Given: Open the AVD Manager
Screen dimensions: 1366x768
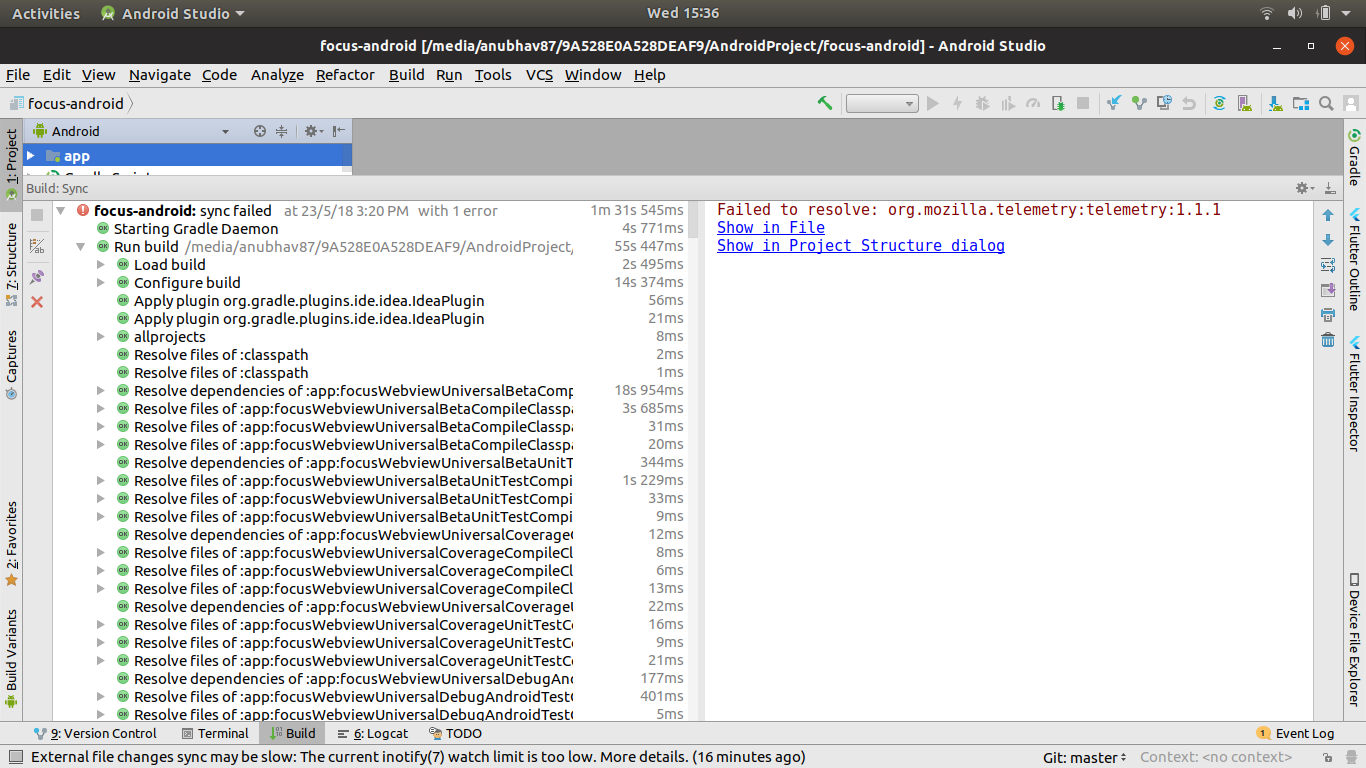Looking at the screenshot, I should pyautogui.click(x=1244, y=103).
